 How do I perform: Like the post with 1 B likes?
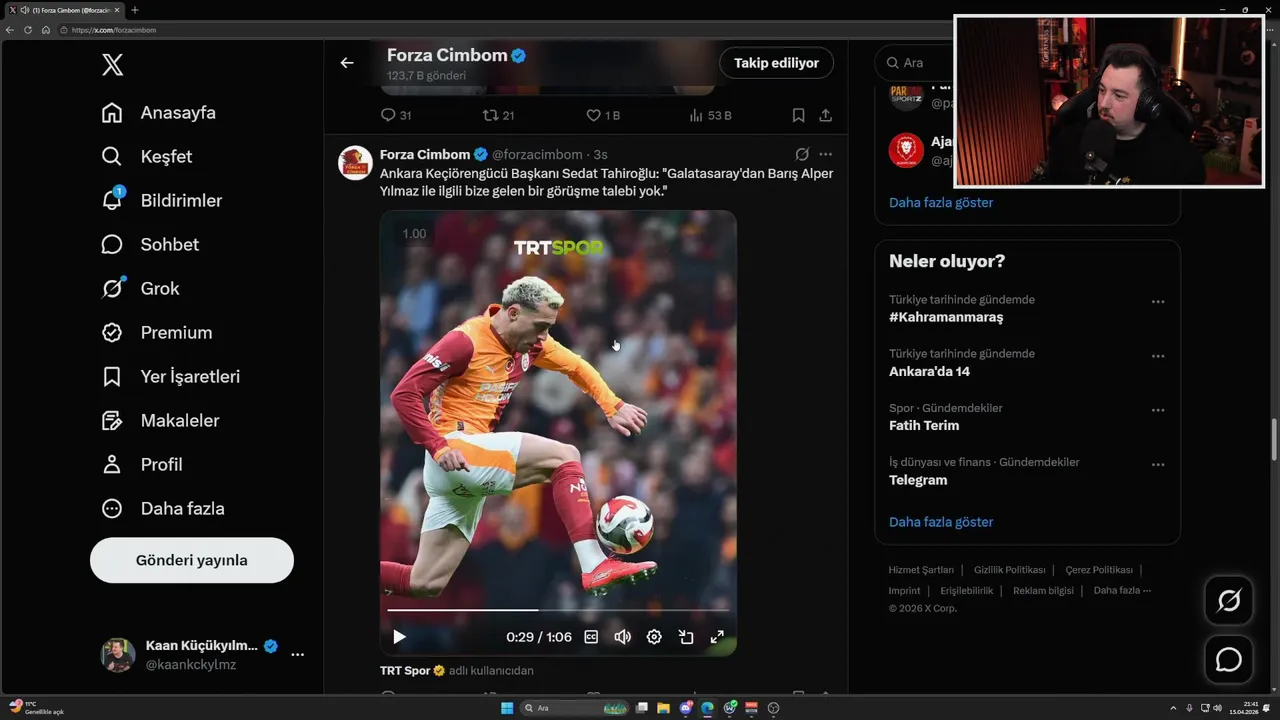[593, 115]
